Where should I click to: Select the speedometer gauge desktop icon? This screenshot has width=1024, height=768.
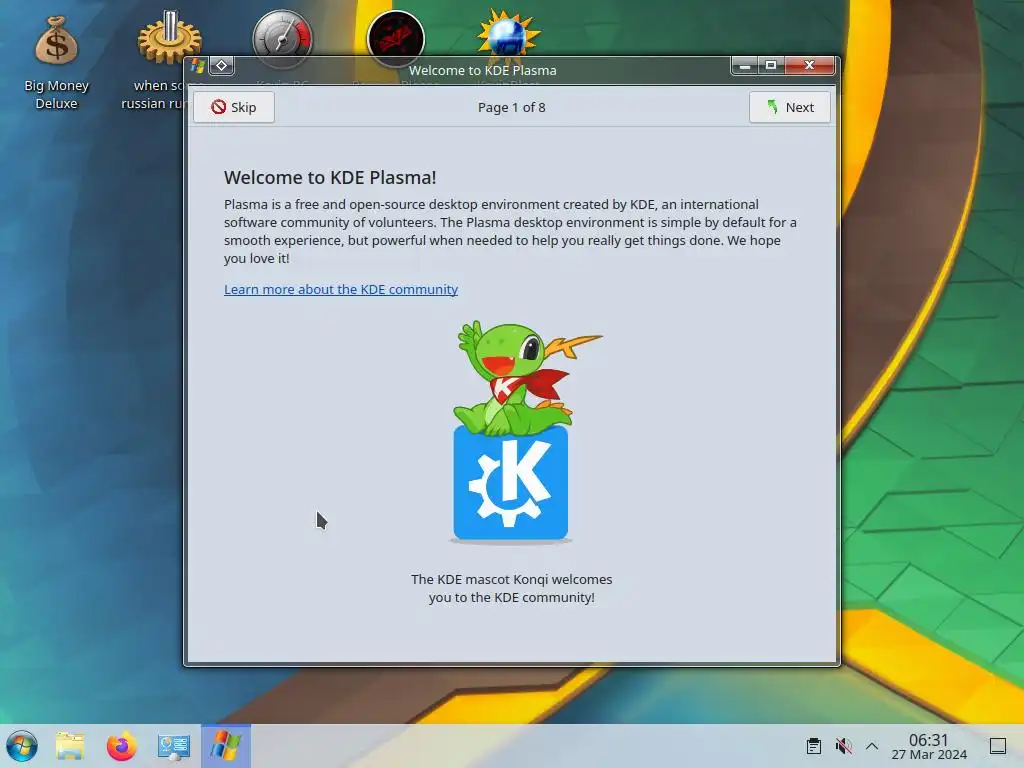[283, 38]
